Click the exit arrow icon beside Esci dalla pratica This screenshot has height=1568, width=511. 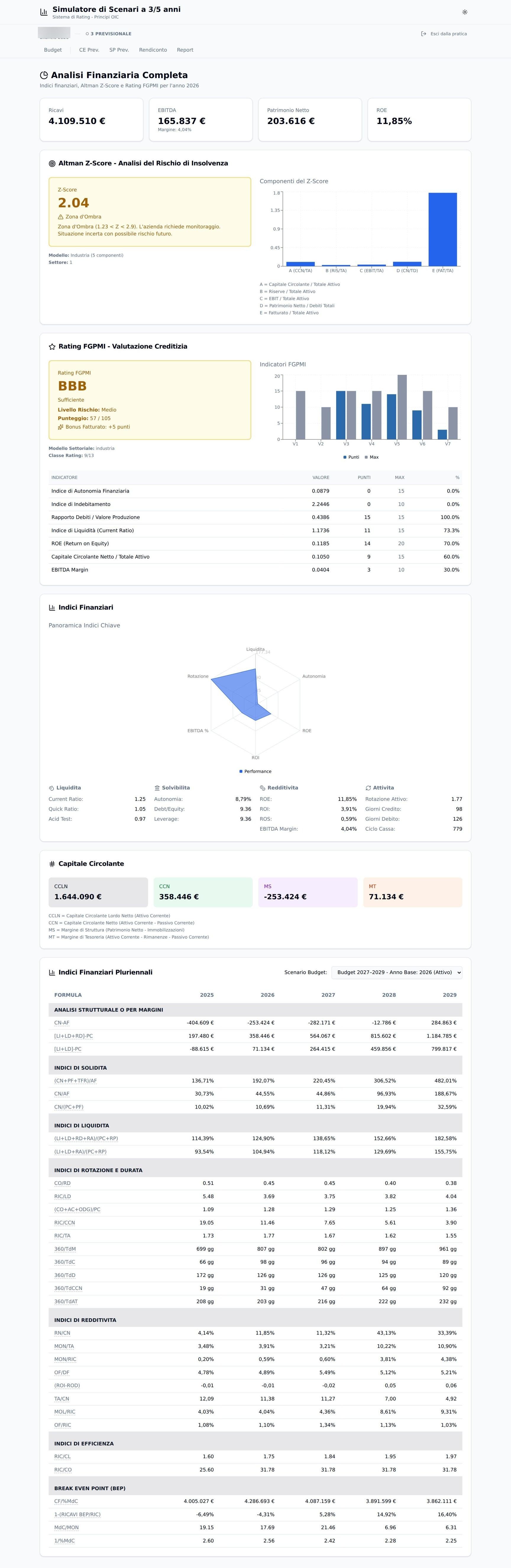(x=423, y=34)
